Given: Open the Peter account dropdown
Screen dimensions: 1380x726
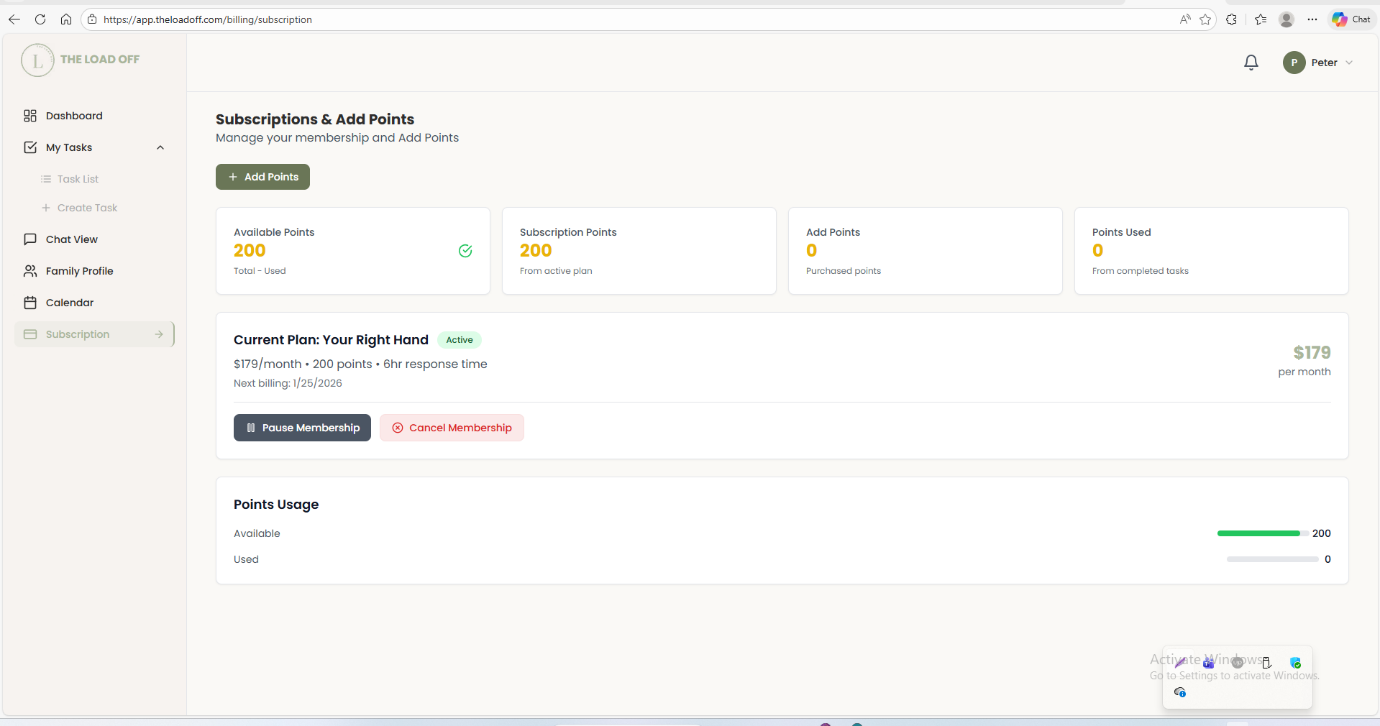Looking at the screenshot, I should [1318, 63].
